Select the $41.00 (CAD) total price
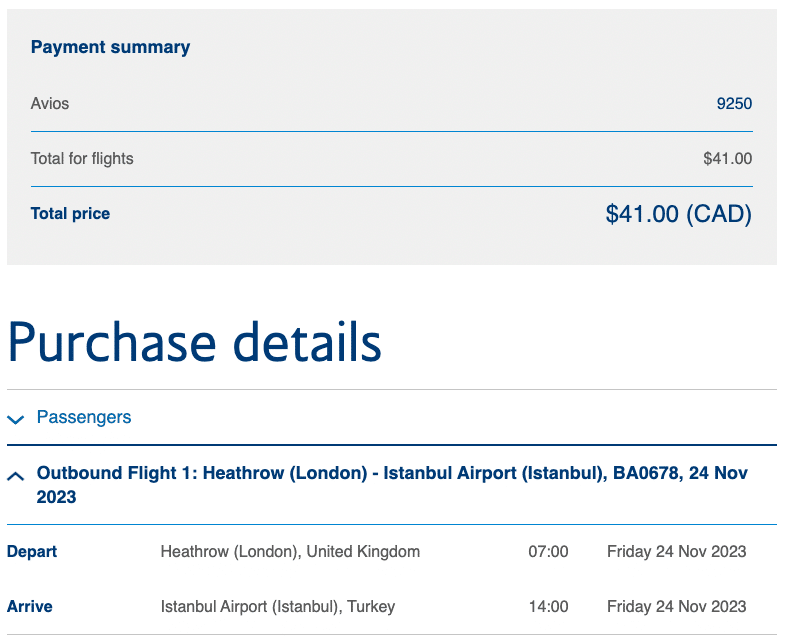 (678, 214)
